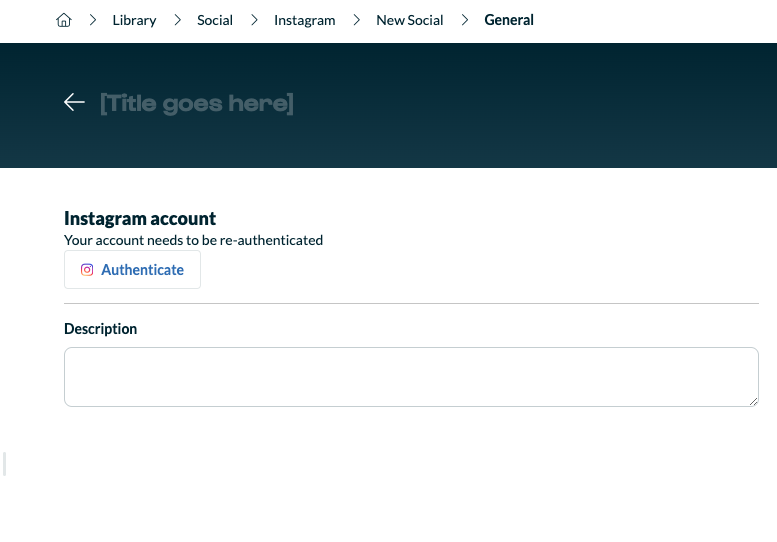This screenshot has height=542, width=777.
Task: Select the General breadcrumb item
Action: point(509,20)
